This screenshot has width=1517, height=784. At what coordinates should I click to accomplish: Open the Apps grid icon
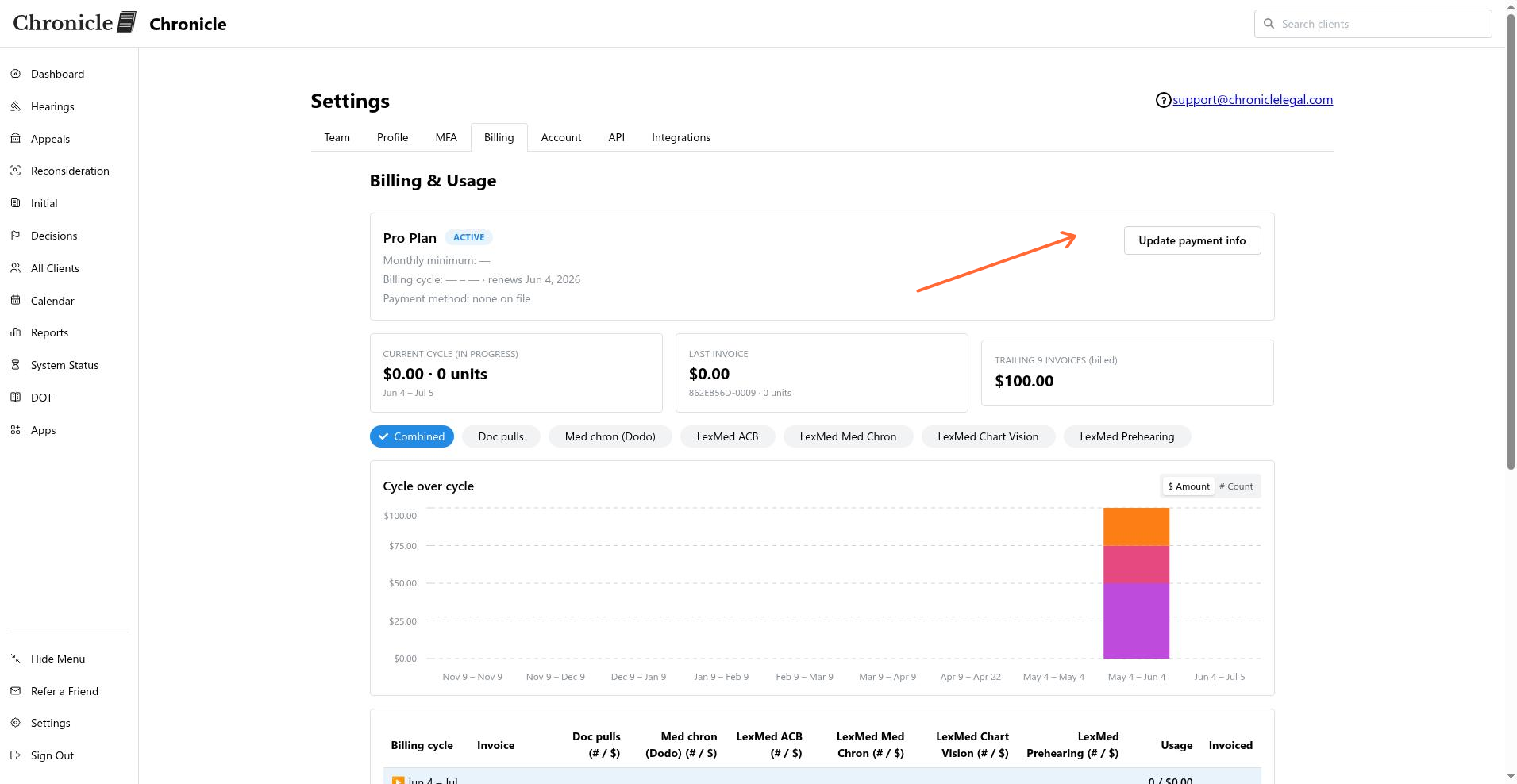(x=15, y=430)
